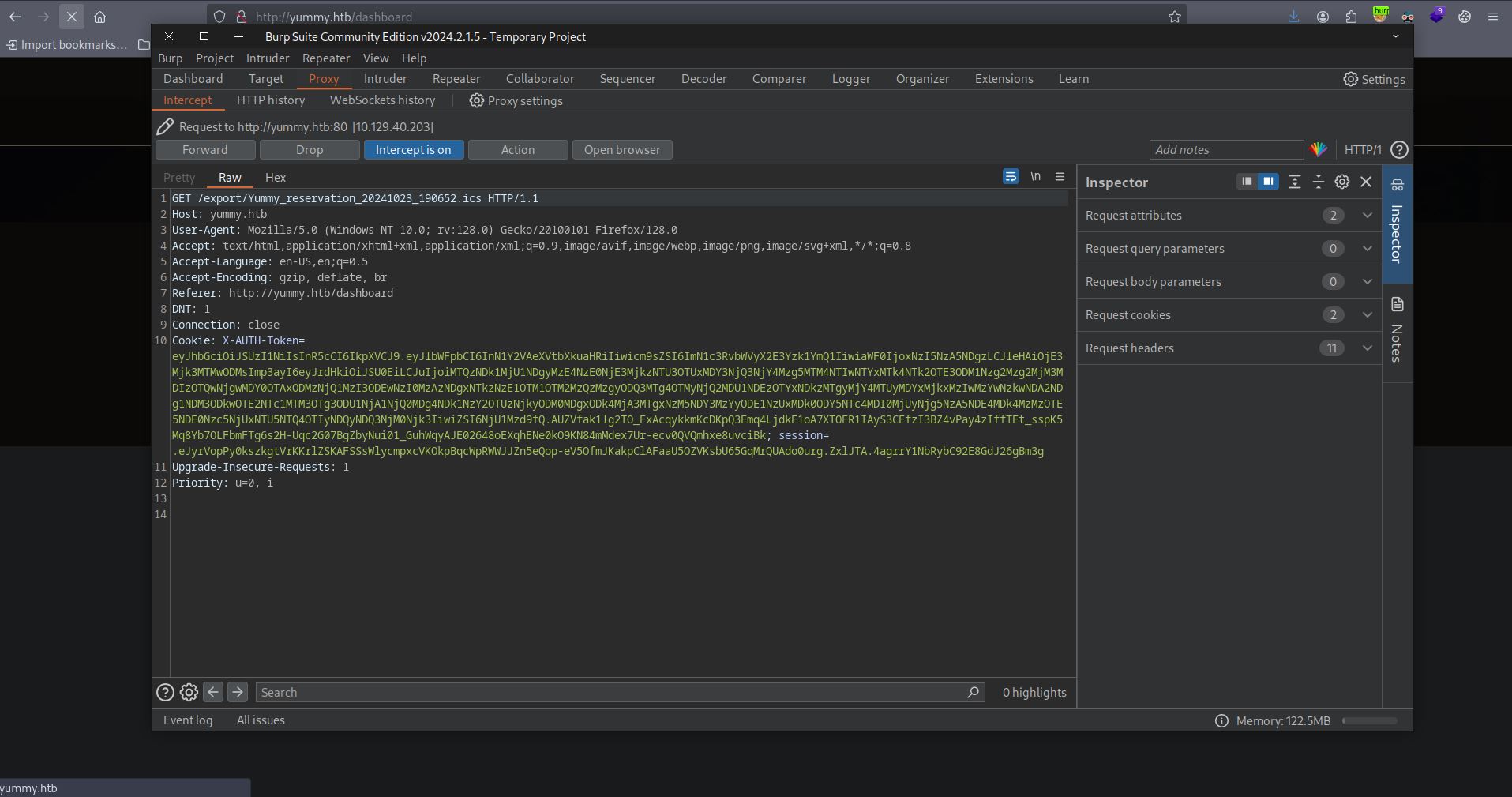Click help icon next to HTTP/1

1399,150
